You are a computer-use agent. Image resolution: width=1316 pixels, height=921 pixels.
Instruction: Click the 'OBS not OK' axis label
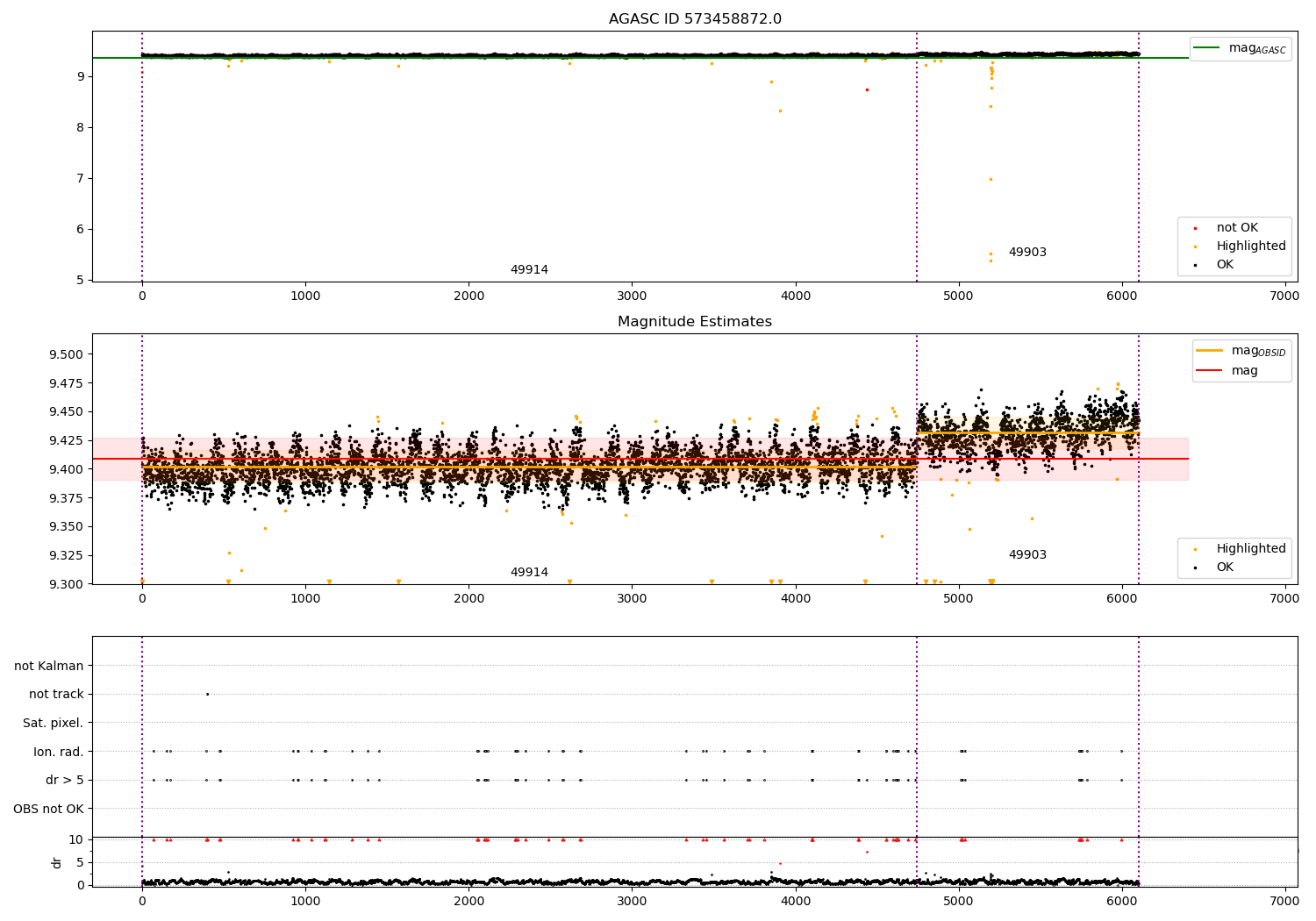pos(48,809)
